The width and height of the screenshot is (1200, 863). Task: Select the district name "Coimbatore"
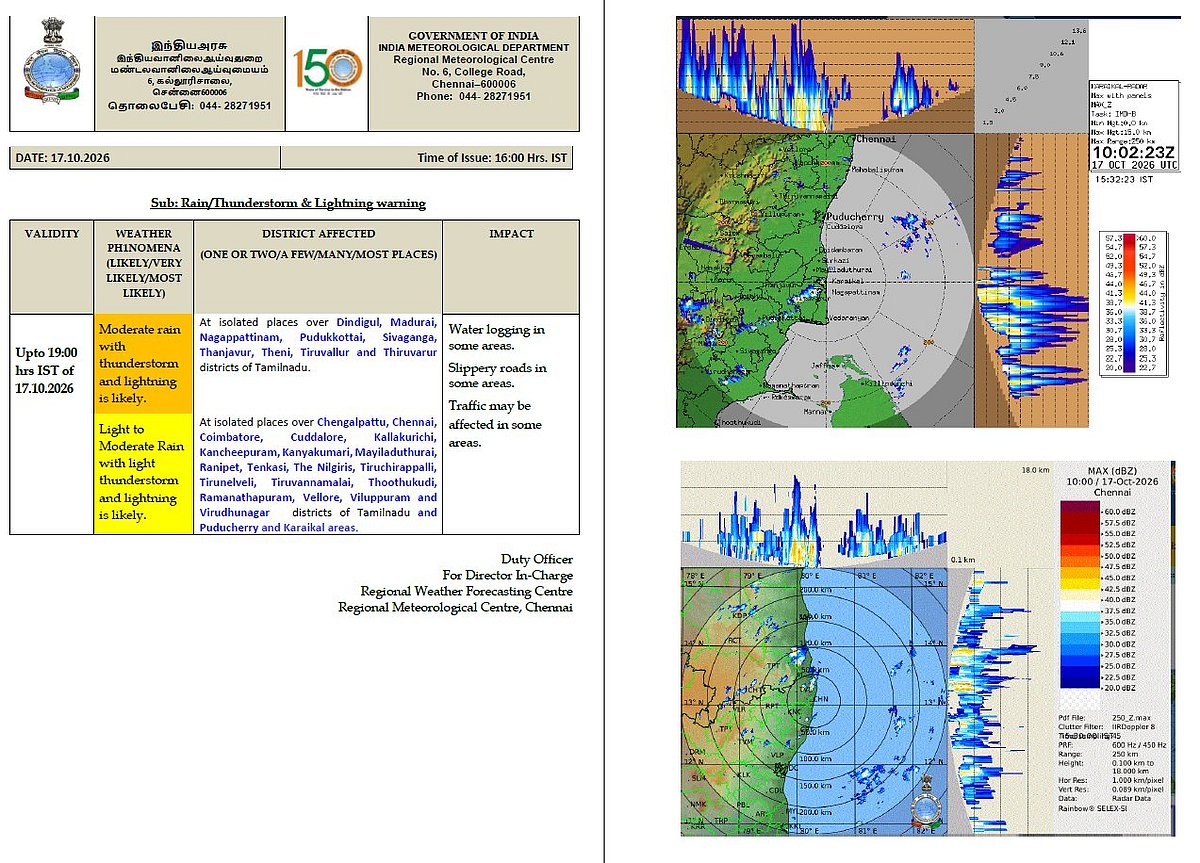(x=231, y=438)
